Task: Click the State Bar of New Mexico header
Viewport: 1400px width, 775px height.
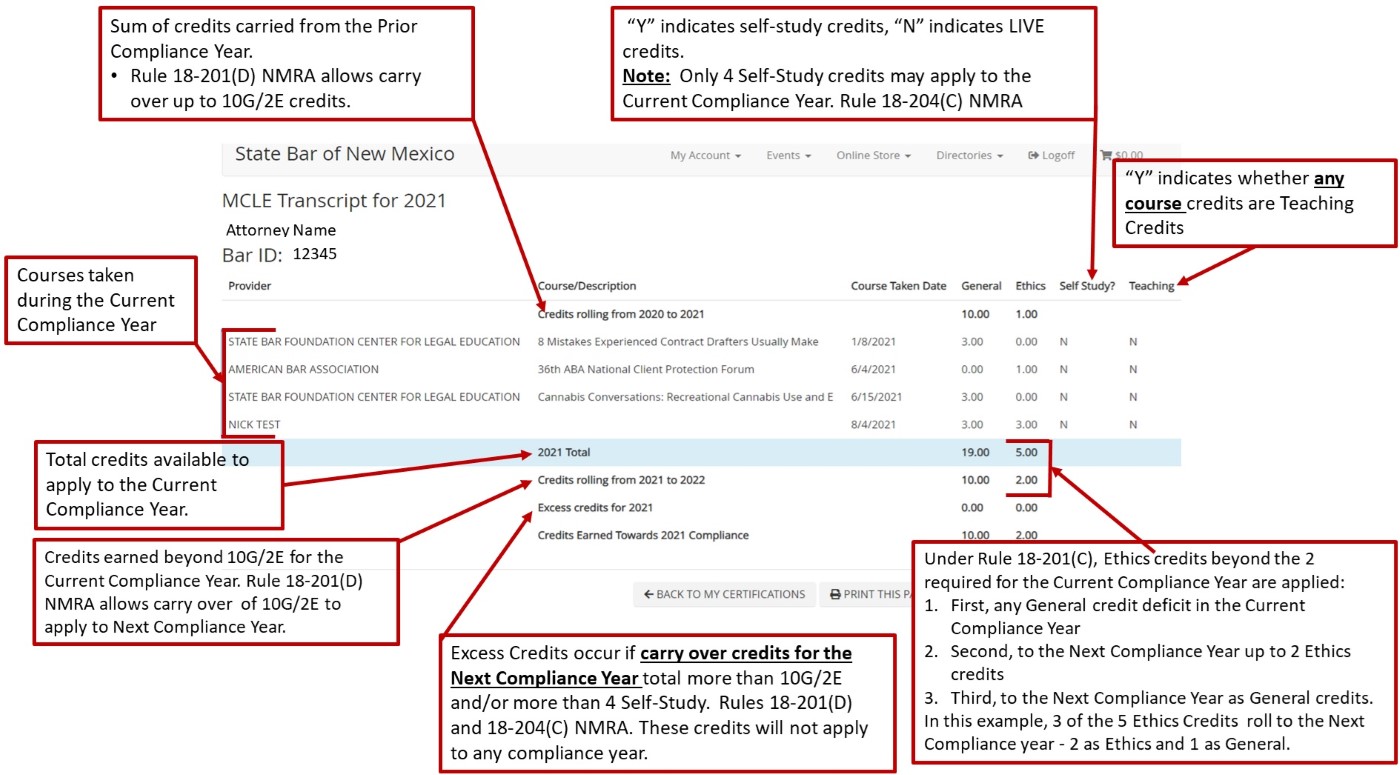Action: coord(343,153)
